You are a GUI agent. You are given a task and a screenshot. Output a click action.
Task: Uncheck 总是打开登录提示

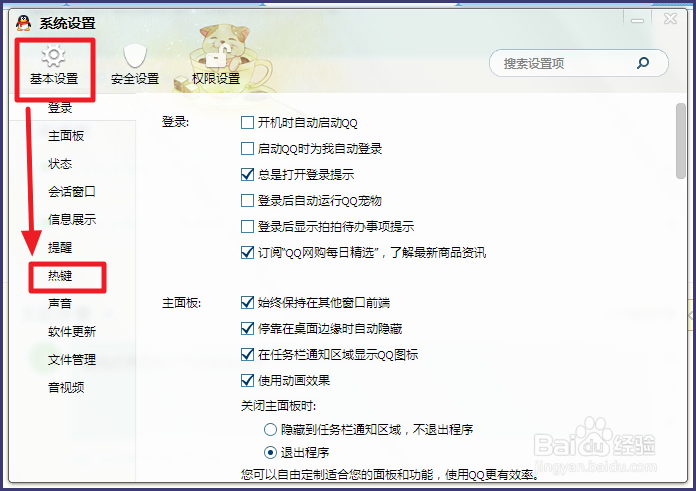pyautogui.click(x=247, y=174)
